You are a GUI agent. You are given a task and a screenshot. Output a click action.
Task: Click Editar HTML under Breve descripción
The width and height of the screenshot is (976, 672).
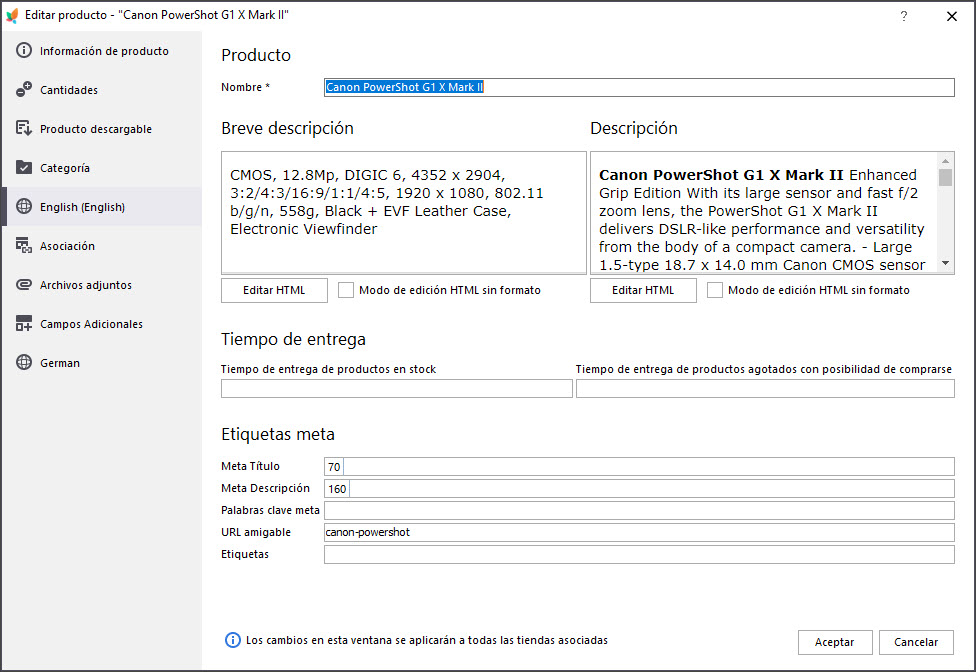274,290
